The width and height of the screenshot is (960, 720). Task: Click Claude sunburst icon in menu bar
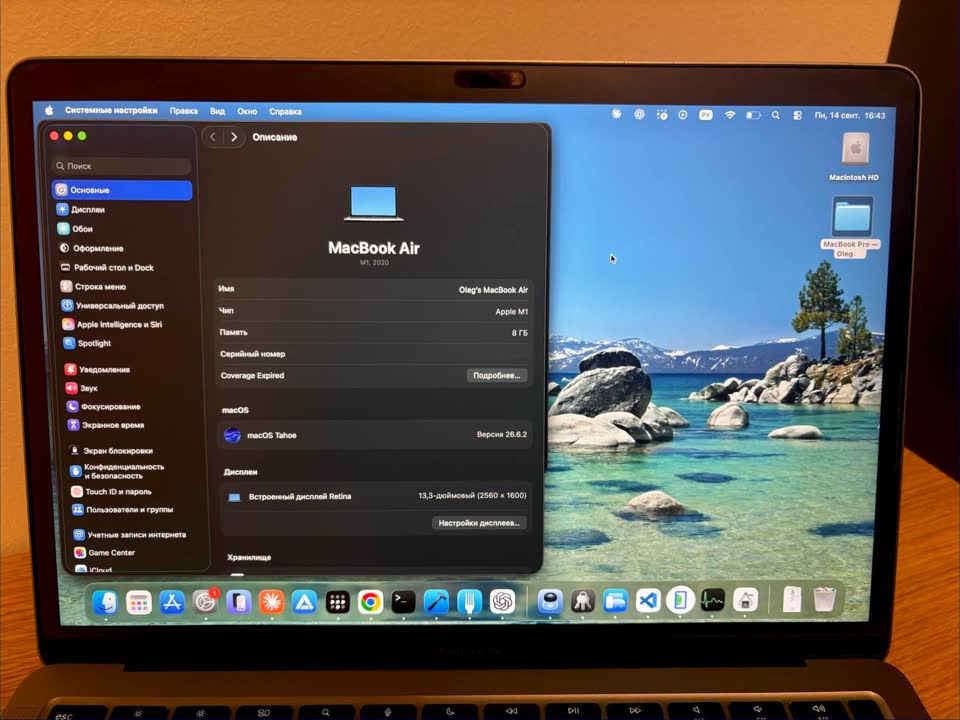[x=617, y=113]
